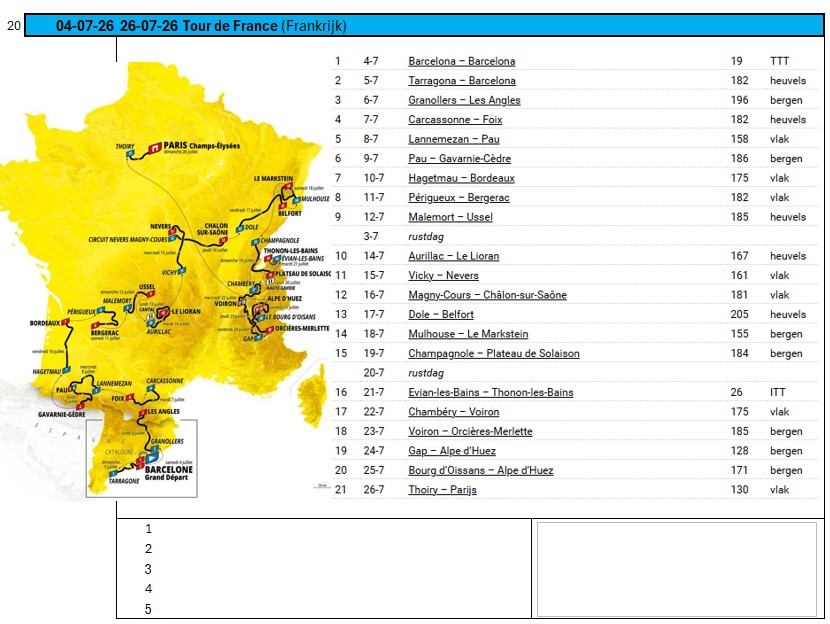Click the empty box at bottom right
This screenshot has width=830, height=624.
[x=678, y=568]
